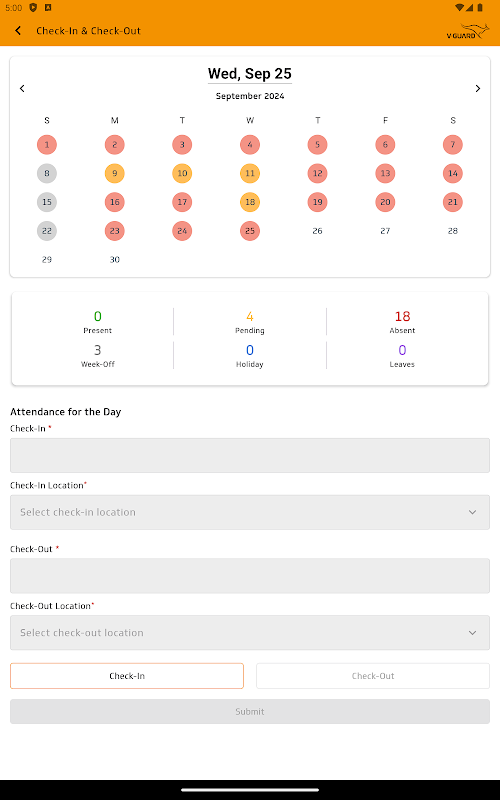The width and height of the screenshot is (500, 800).
Task: Tap the Wi-Fi status icon
Action: (459, 7)
